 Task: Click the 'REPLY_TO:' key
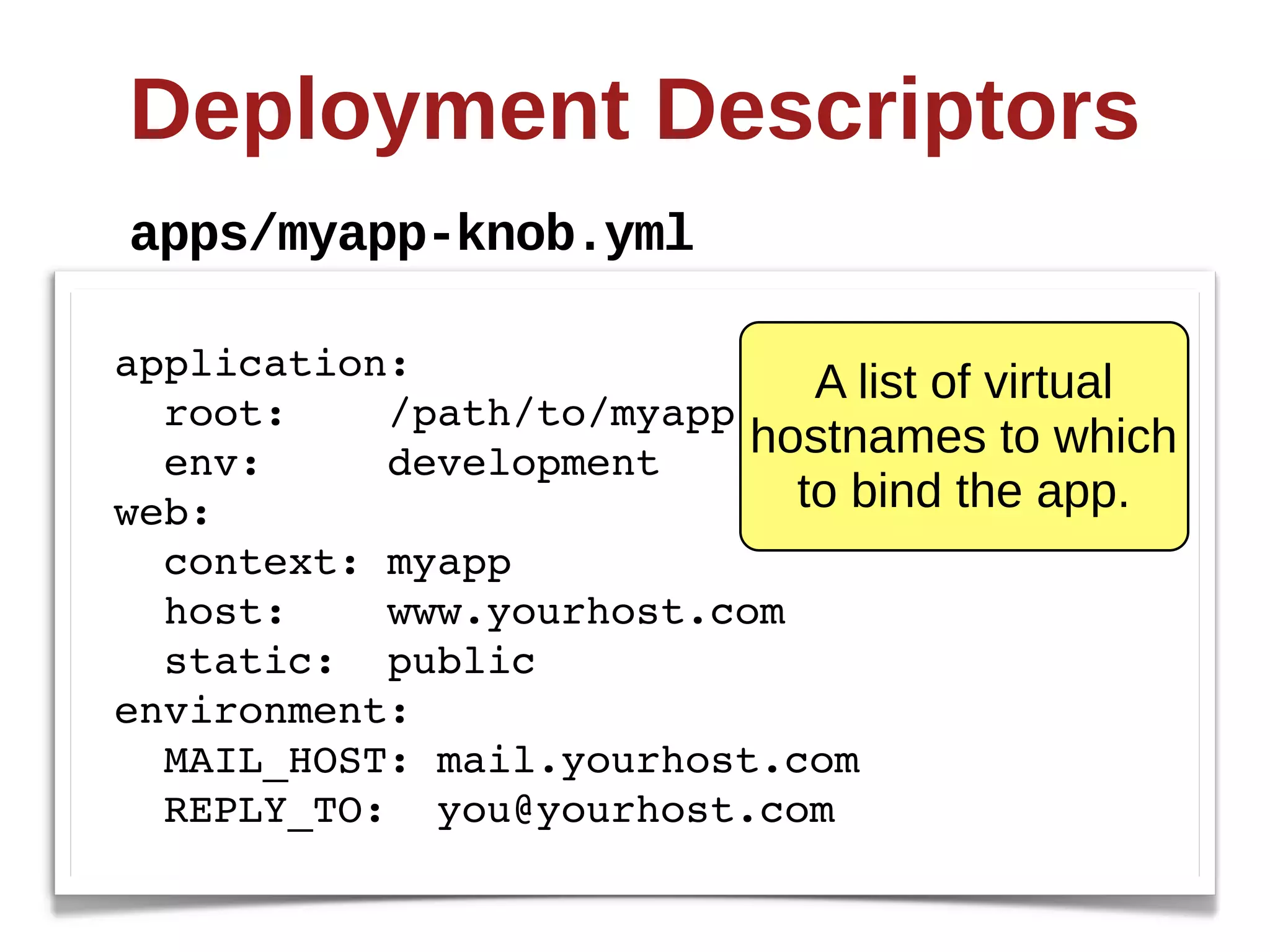click(273, 813)
